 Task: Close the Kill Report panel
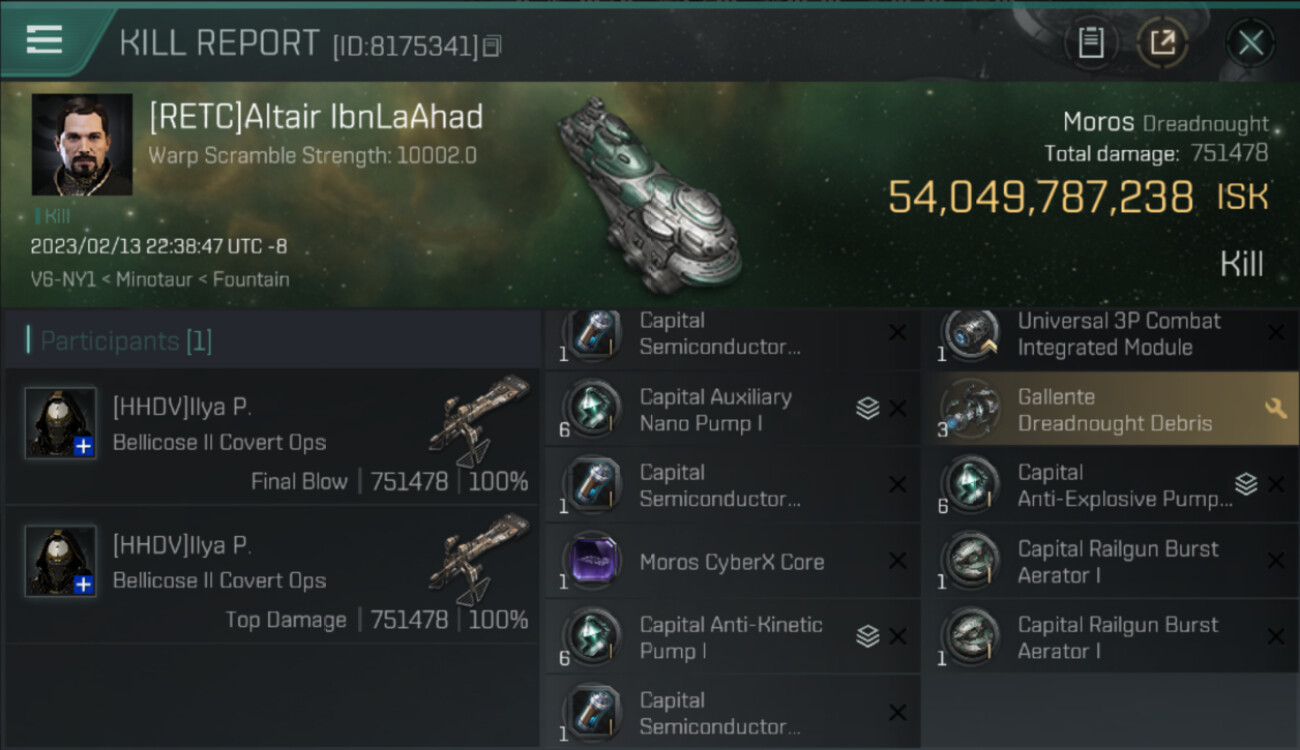[1250, 43]
